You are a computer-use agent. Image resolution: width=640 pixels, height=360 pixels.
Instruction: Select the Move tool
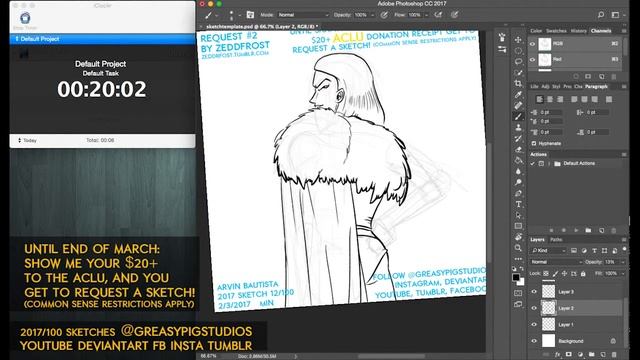click(518, 40)
